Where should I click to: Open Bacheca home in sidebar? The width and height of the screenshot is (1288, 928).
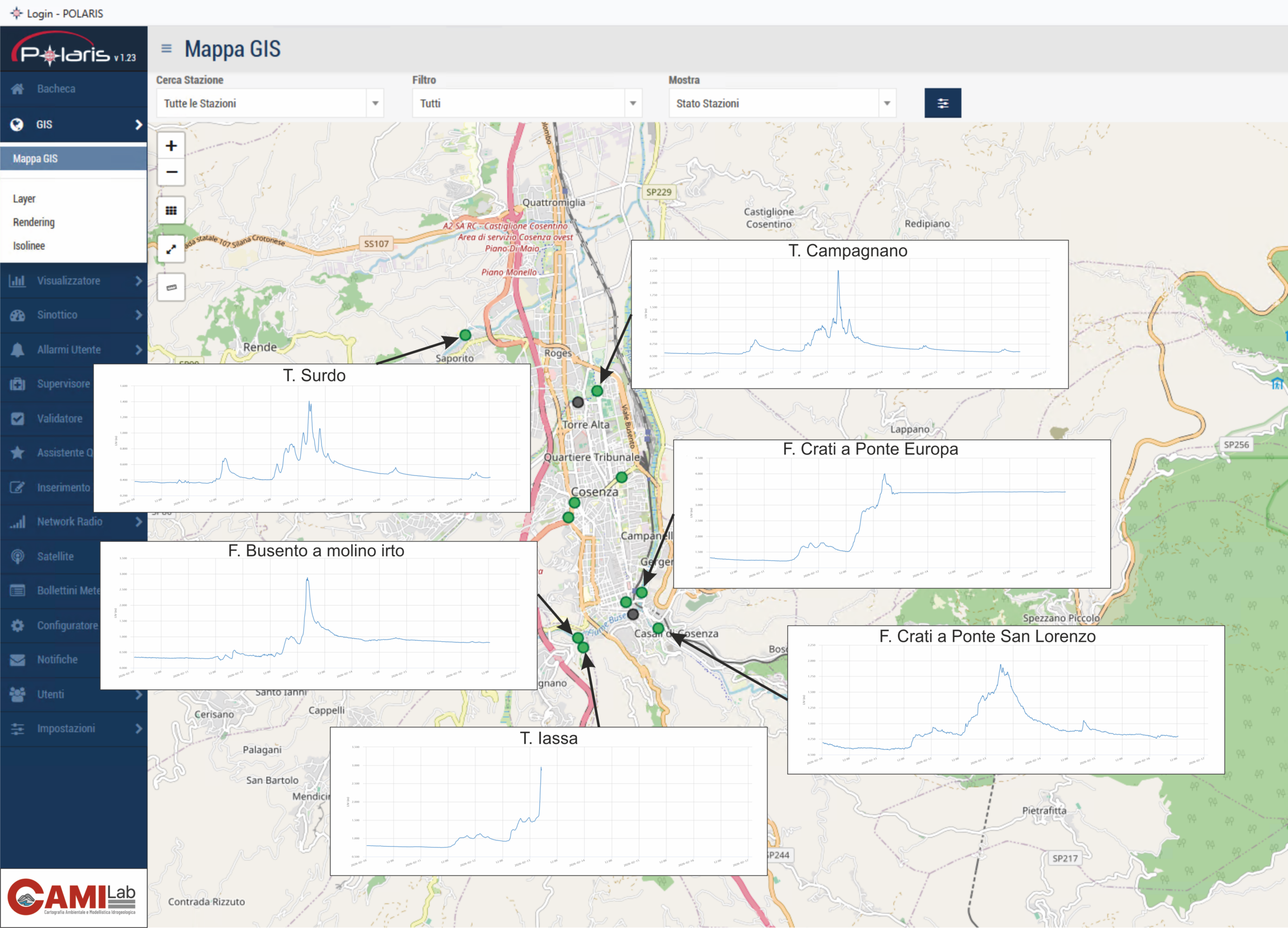pos(56,89)
